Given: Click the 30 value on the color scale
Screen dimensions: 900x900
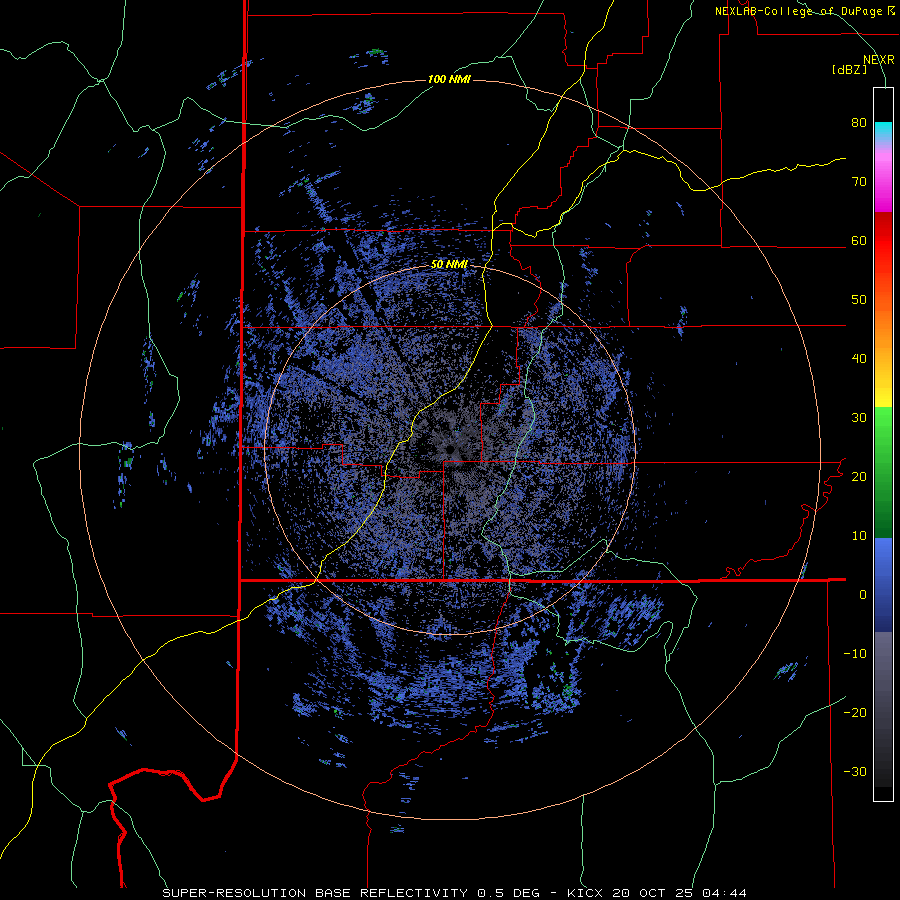Looking at the screenshot, I should click(x=859, y=418).
